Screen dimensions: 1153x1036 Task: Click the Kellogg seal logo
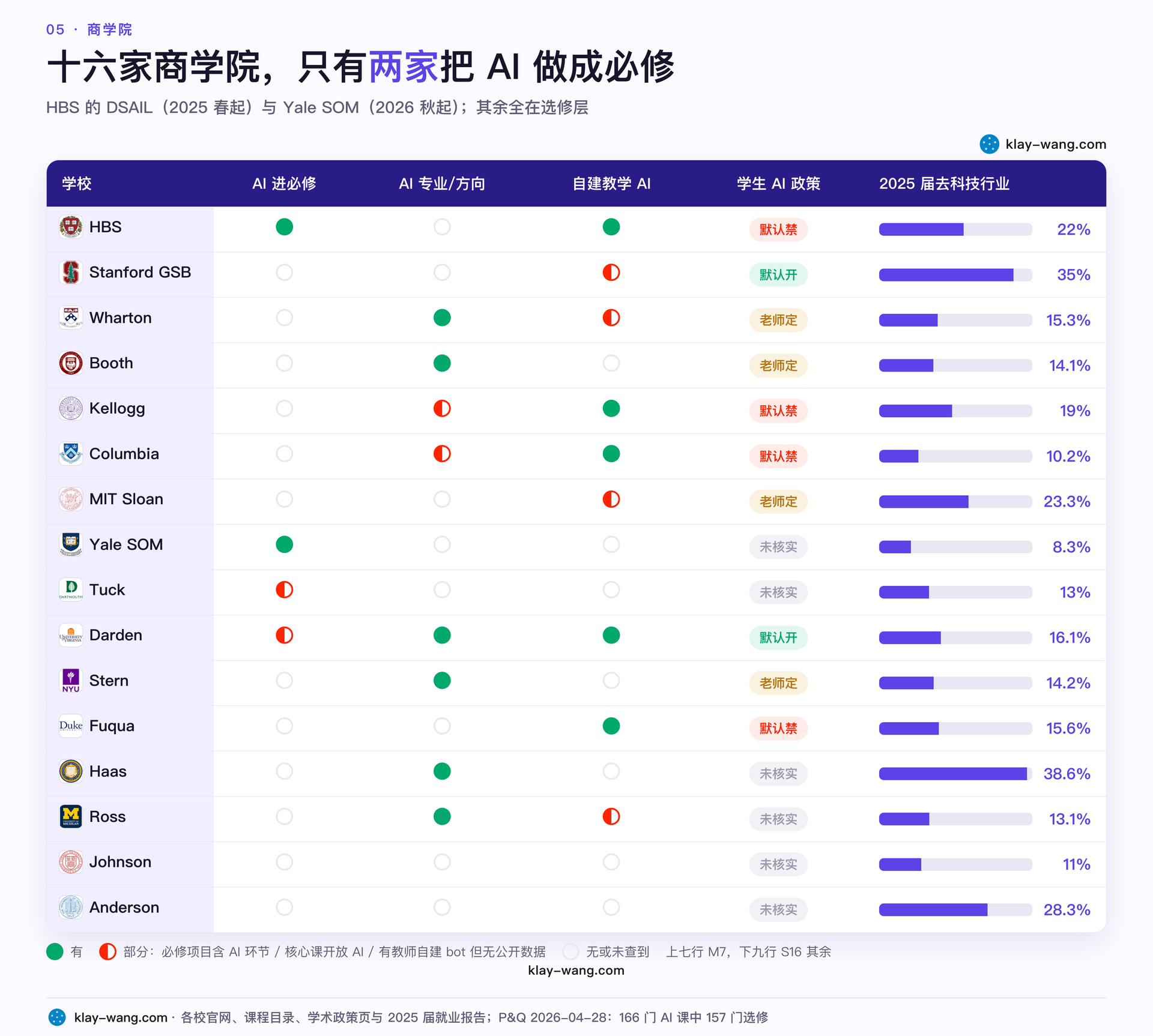[x=71, y=408]
